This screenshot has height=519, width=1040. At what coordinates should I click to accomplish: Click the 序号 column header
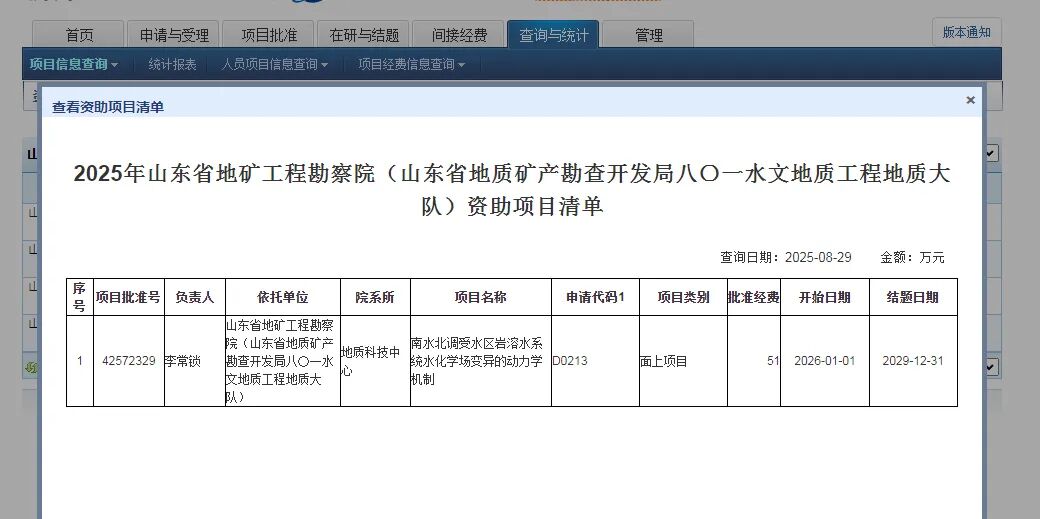tap(80, 297)
